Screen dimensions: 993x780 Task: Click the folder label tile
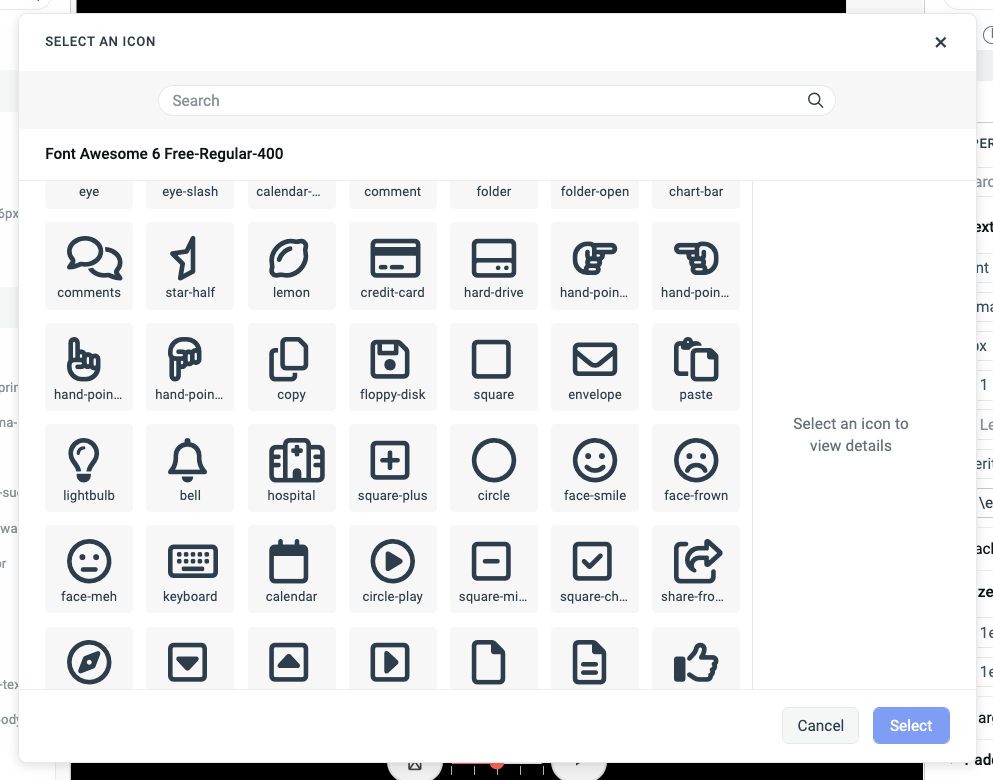[494, 194]
